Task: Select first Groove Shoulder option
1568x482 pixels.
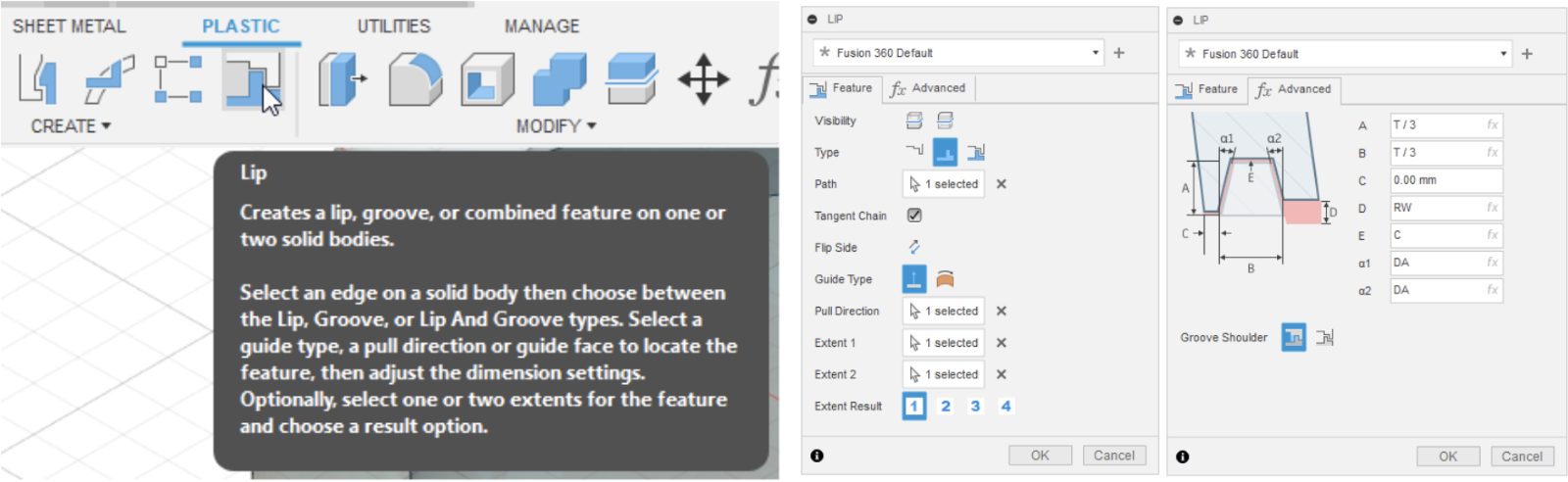Action: (1294, 337)
